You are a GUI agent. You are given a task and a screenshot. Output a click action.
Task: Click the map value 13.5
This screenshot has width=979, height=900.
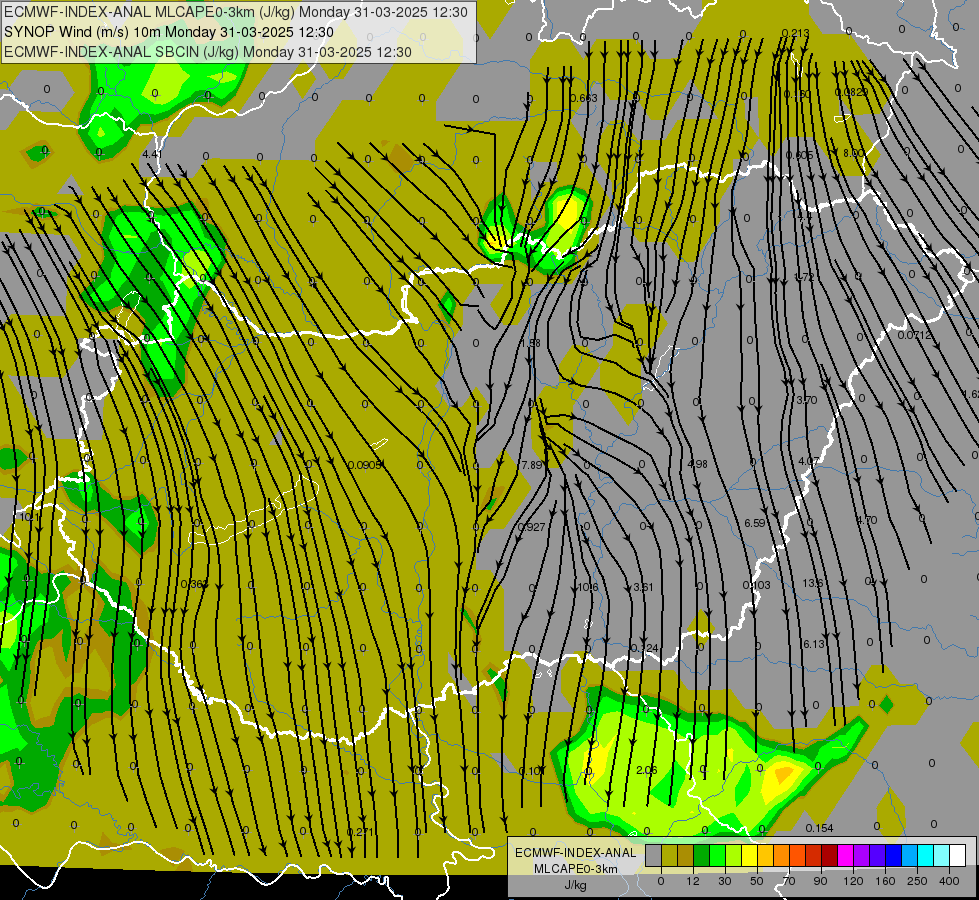click(813, 583)
